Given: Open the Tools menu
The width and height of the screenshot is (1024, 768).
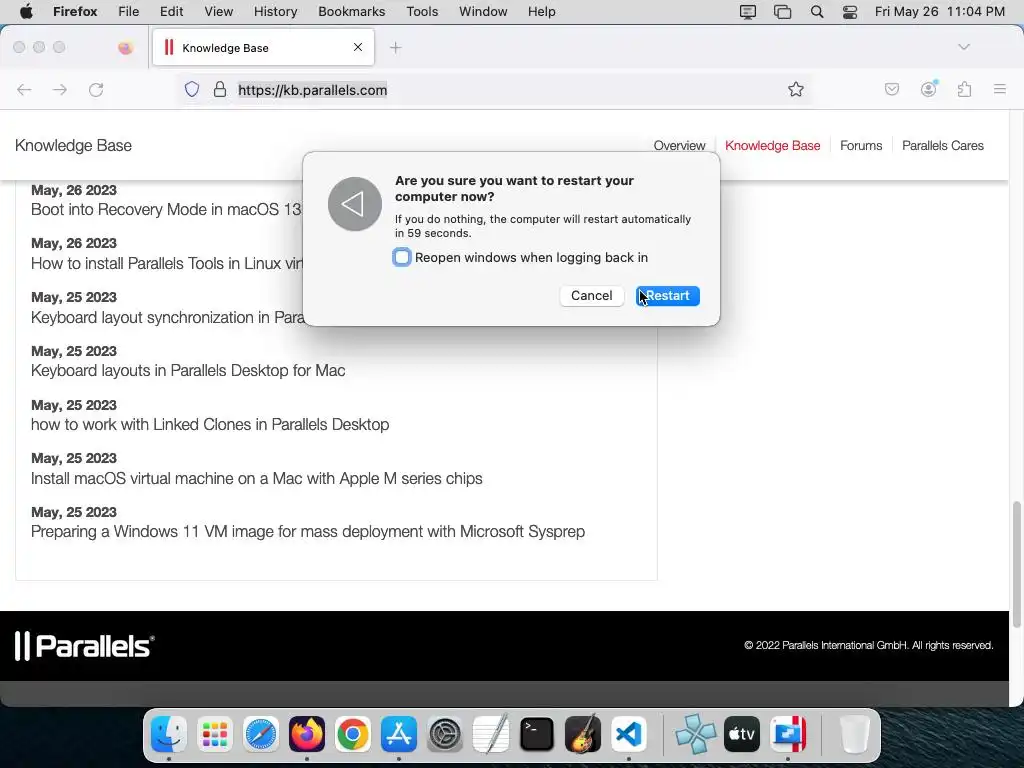Looking at the screenshot, I should (422, 11).
